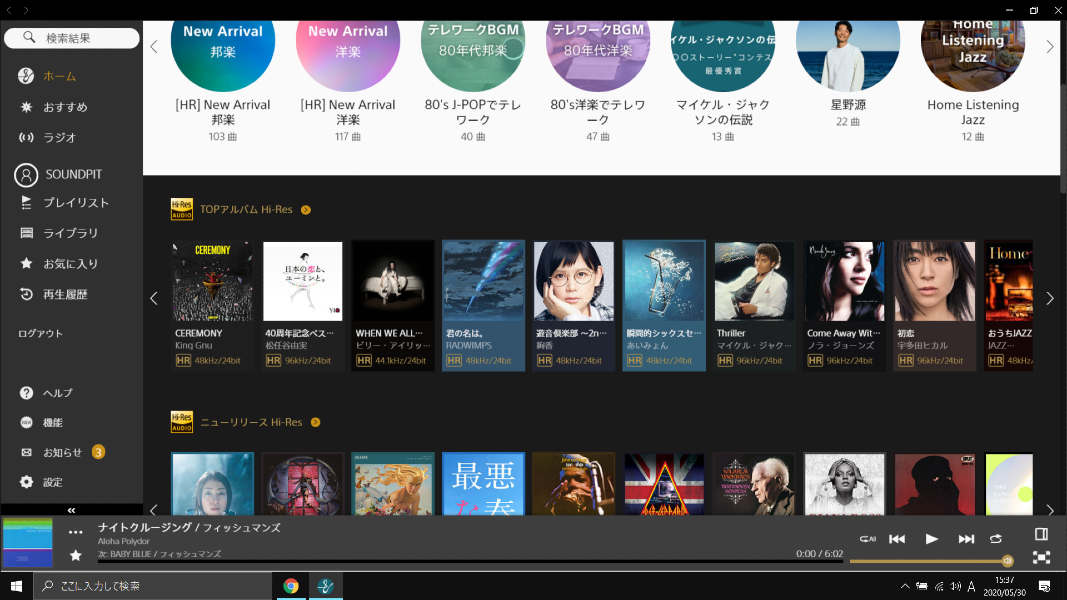The width and height of the screenshot is (1067, 600).
Task: Open 遊音倶楽部 album cover
Action: 574,281
